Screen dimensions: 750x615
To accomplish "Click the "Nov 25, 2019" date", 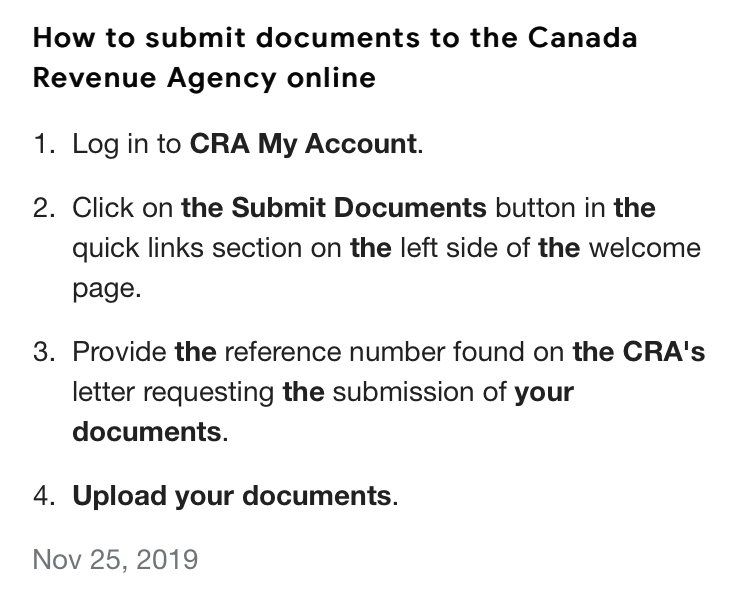I will [x=115, y=559].
